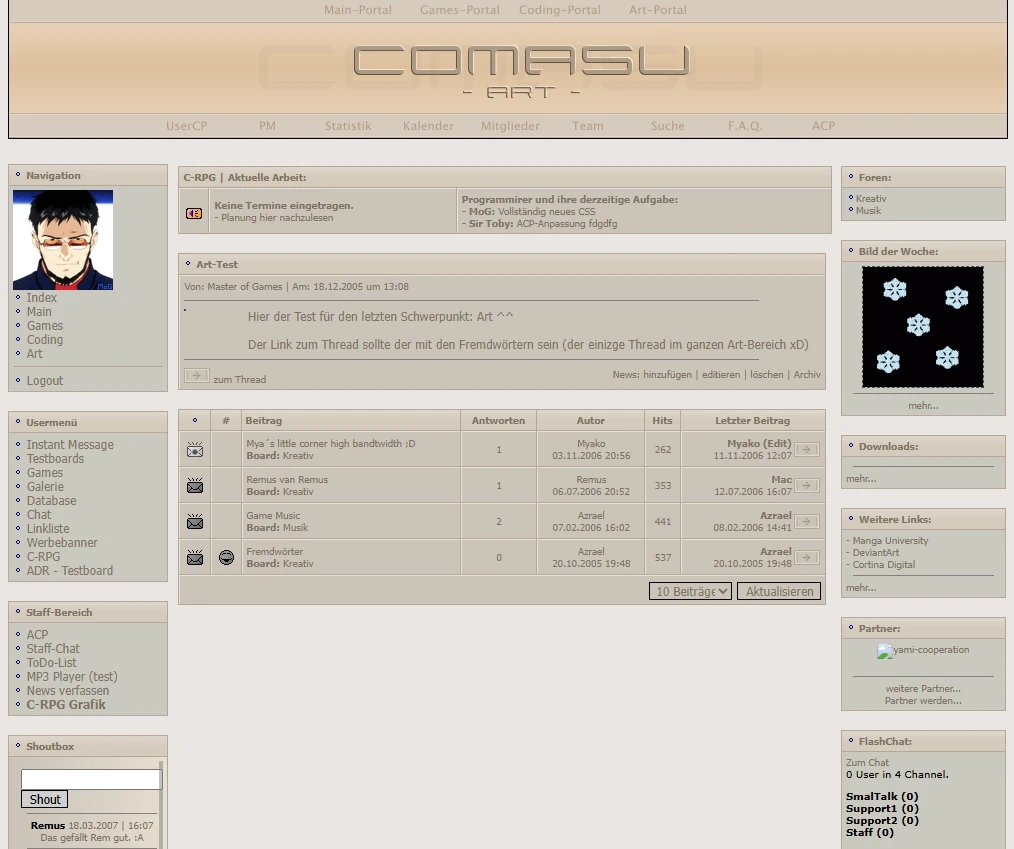This screenshot has height=849, width=1014.
Task: Open Coding-Portal in top menu
Action: coord(560,10)
